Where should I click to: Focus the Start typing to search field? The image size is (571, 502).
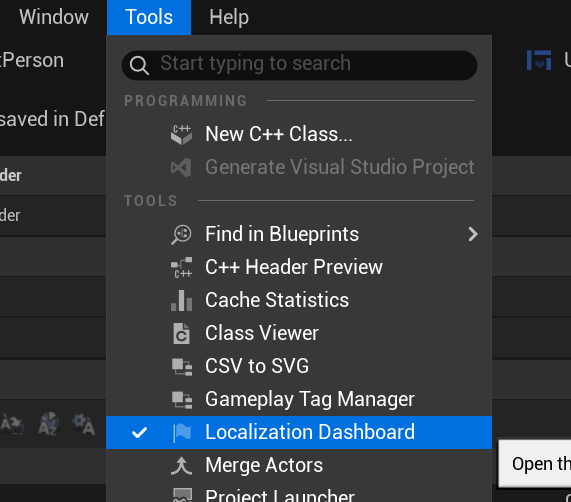tap(299, 65)
